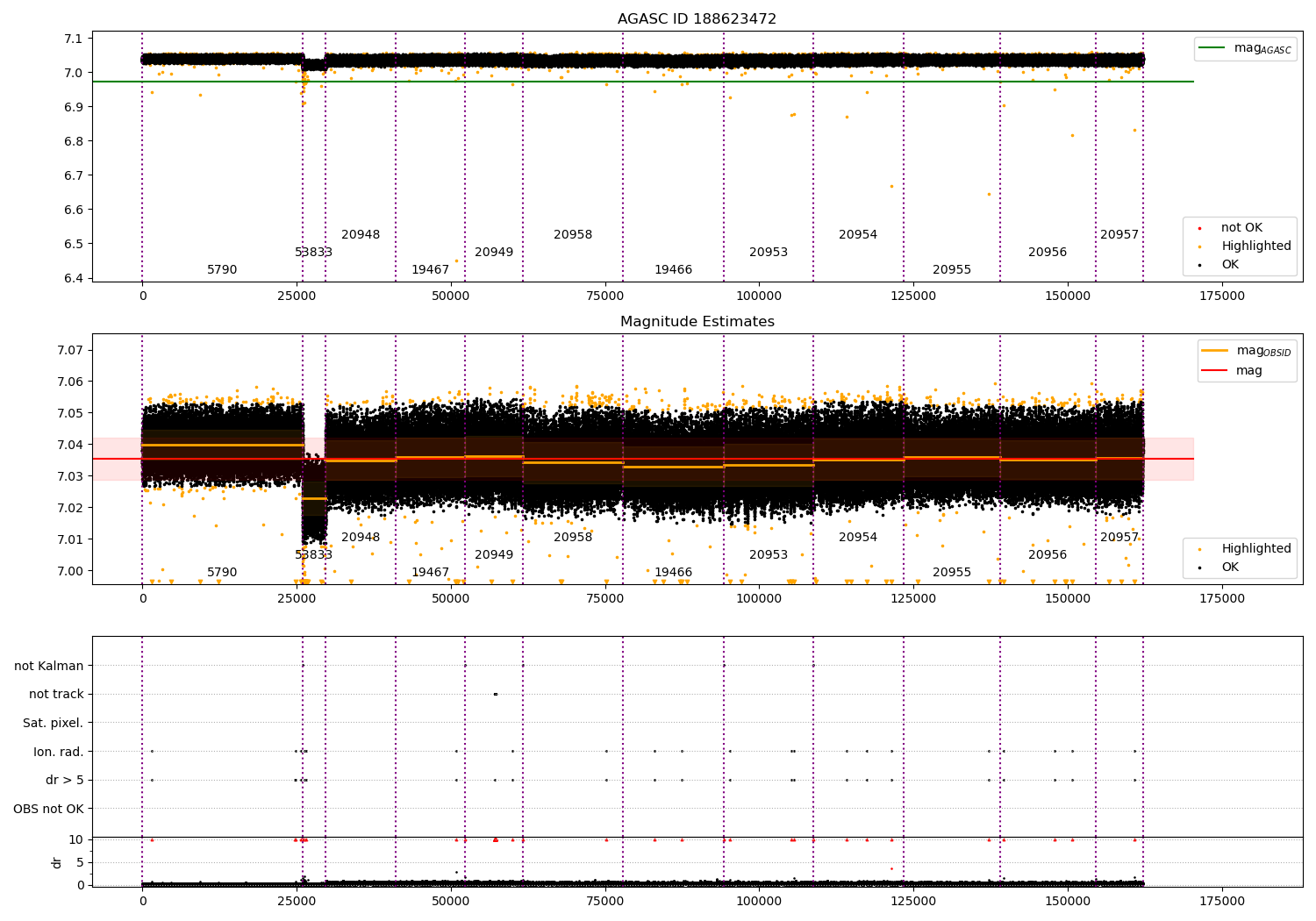The width and height of the screenshot is (1316, 921).
Task: Click obsid label 5790 in top plot
Action: pyautogui.click(x=222, y=270)
